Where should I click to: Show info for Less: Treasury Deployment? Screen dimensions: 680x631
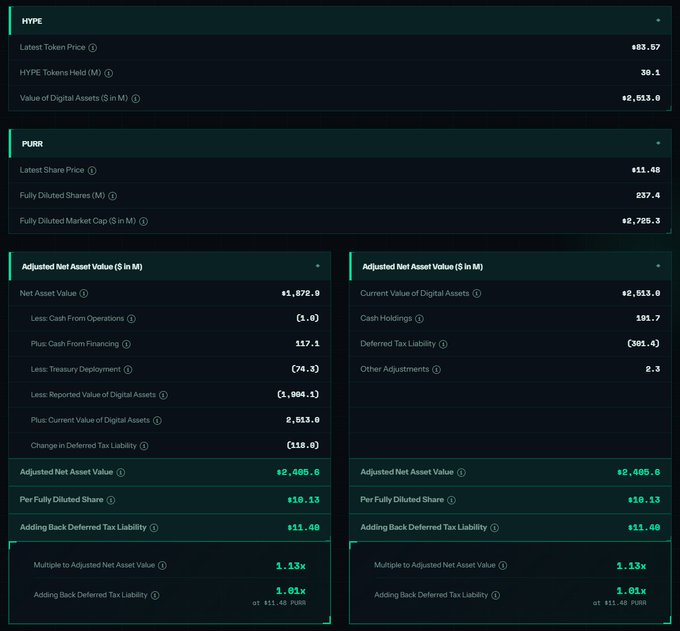pos(128,369)
